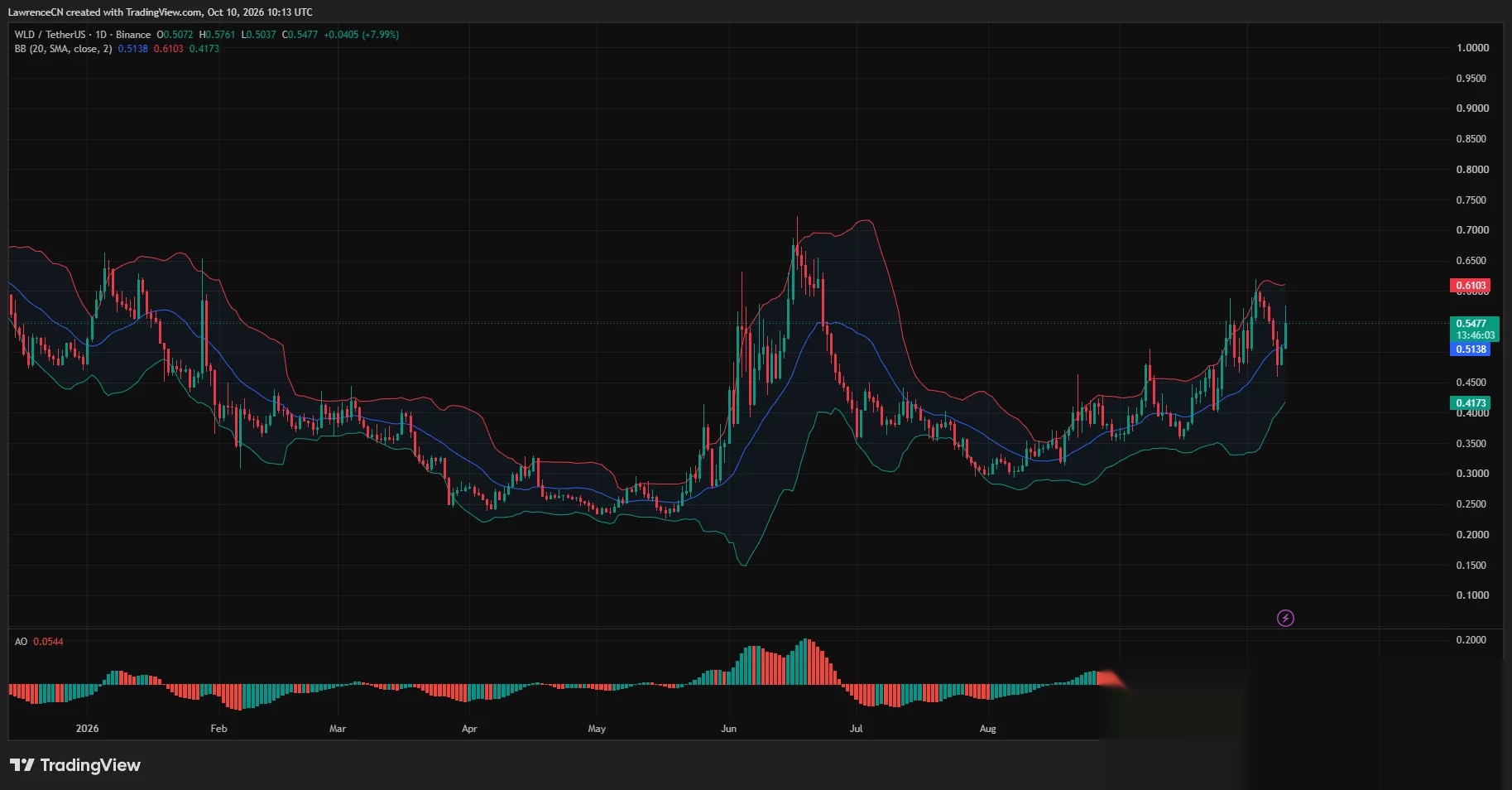
Task: Click the open value O0.5072 in legend
Action: coord(175,35)
